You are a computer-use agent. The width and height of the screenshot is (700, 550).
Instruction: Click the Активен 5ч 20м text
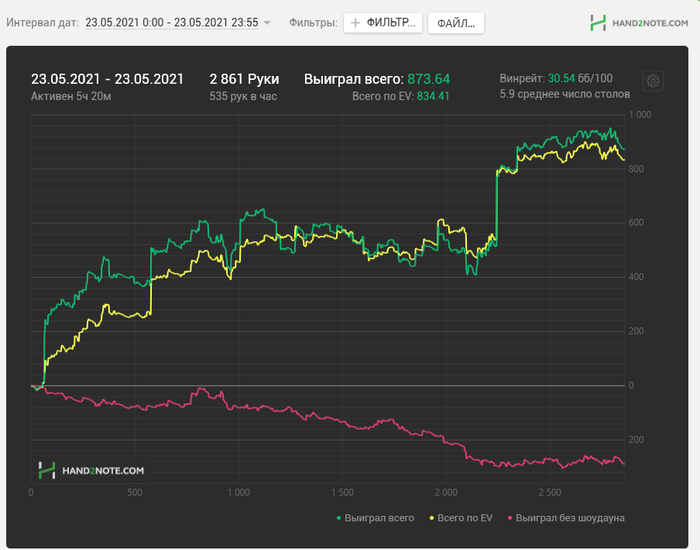click(71, 96)
